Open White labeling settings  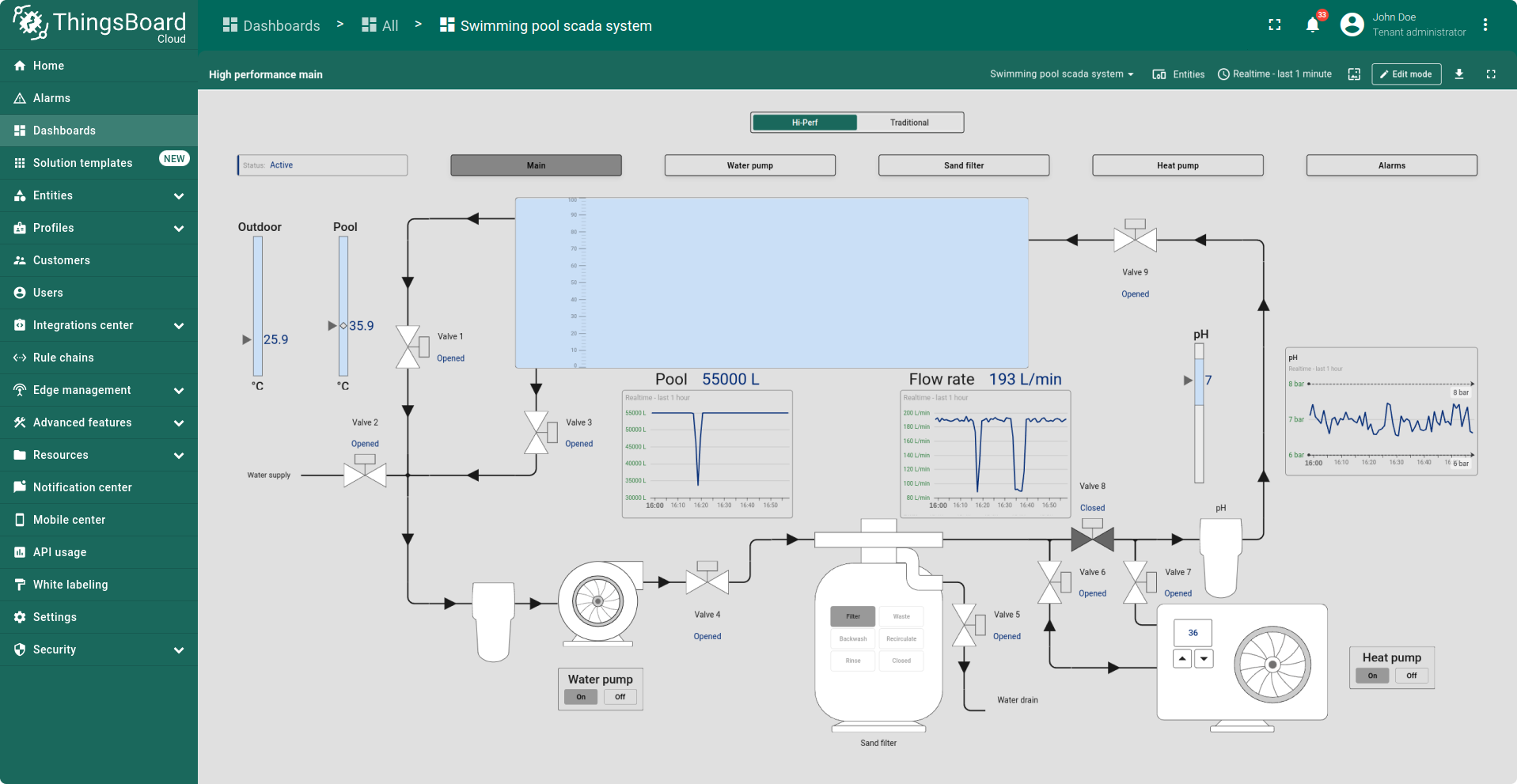(70, 585)
